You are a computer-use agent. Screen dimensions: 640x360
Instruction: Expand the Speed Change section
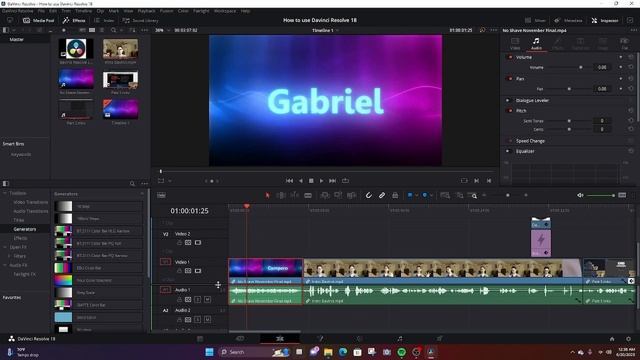coord(530,141)
